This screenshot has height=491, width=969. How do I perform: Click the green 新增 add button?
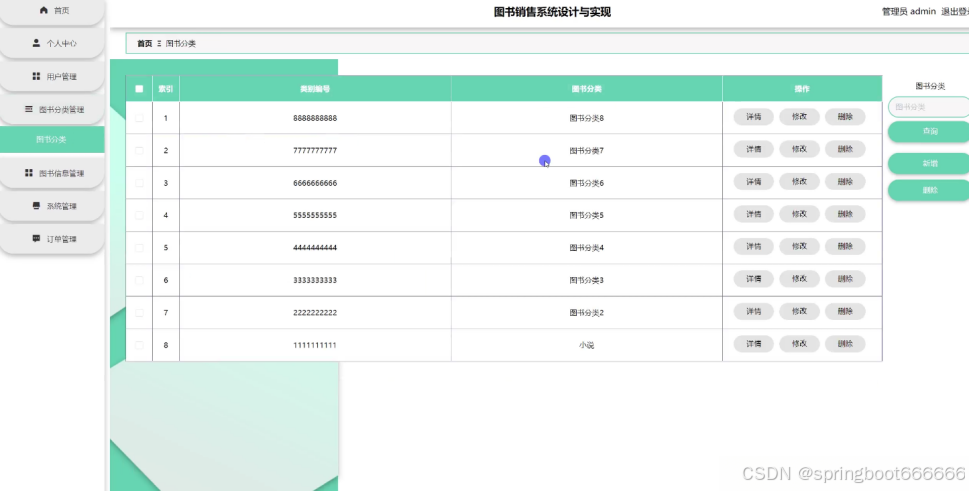click(929, 164)
